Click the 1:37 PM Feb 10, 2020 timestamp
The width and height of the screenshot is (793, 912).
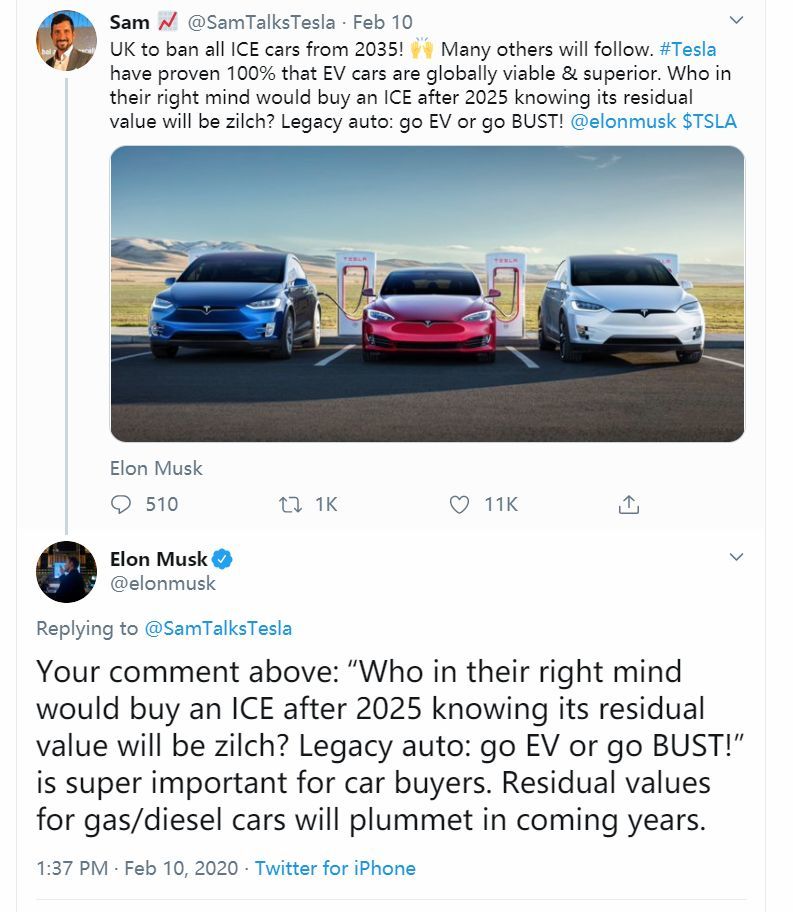[137, 868]
